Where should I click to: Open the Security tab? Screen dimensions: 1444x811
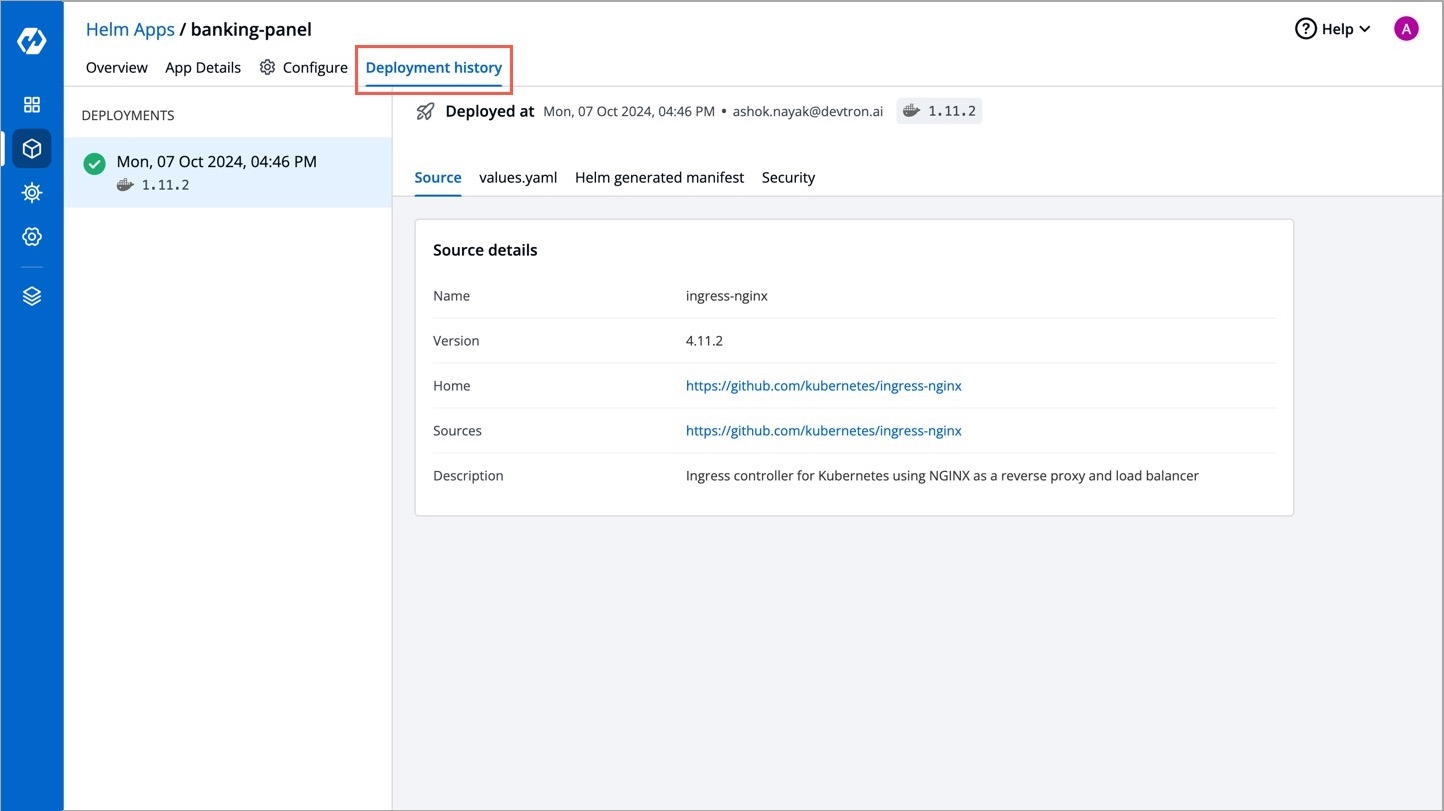click(788, 178)
